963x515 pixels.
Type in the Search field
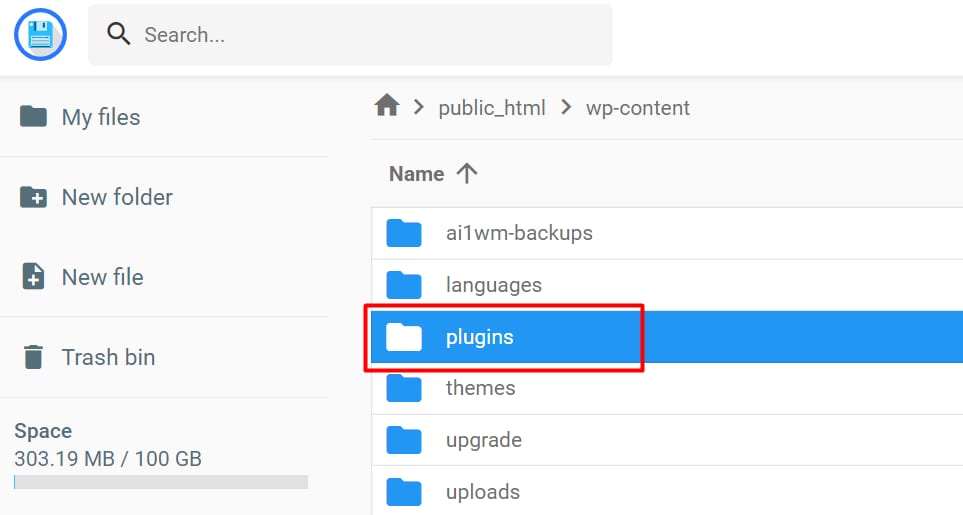point(370,35)
